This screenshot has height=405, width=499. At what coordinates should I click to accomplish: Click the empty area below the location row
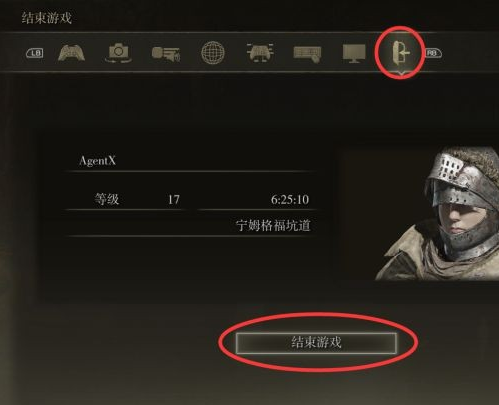(x=190, y=267)
